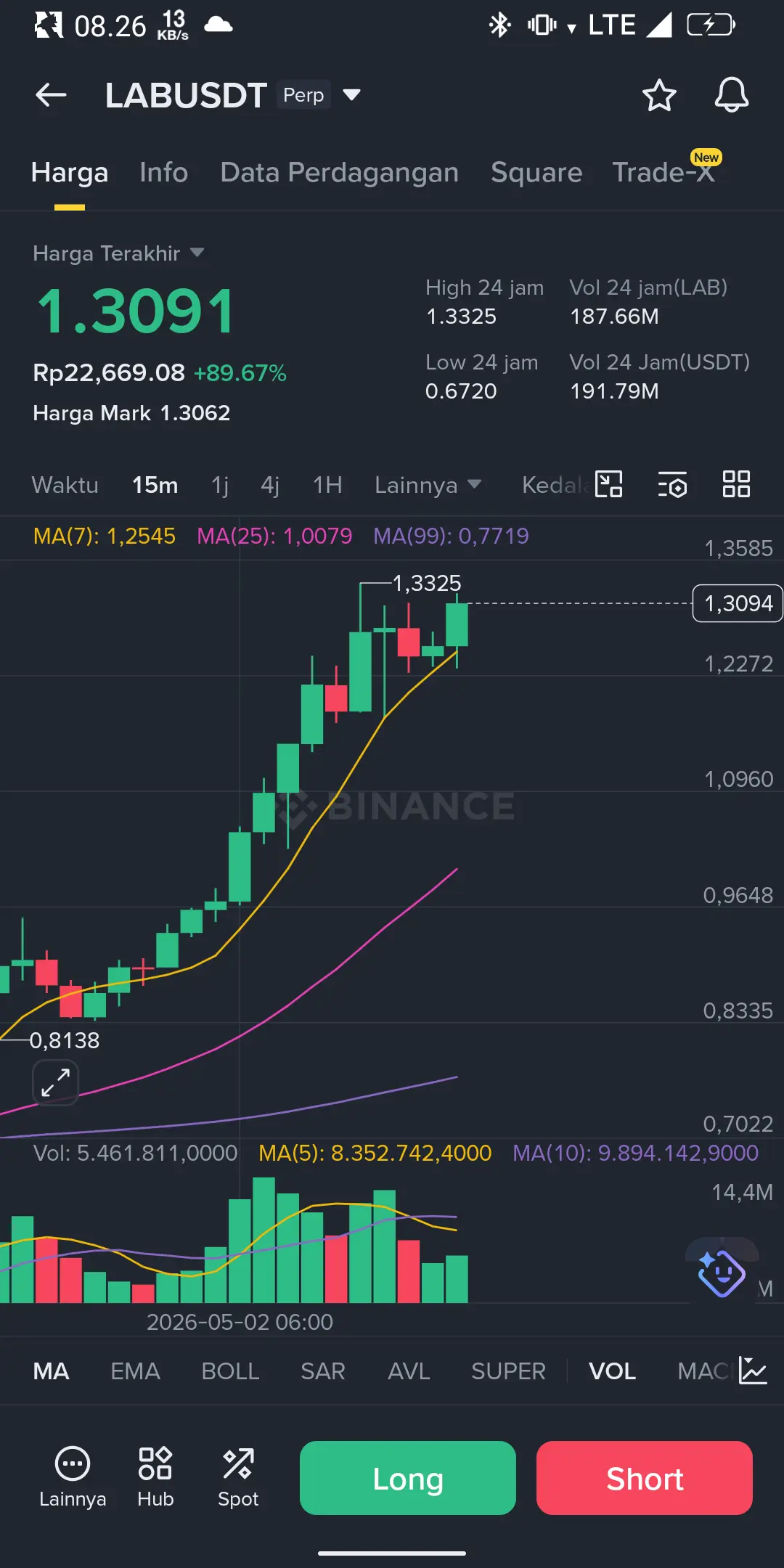Open the Kedalaman depth view
784x1568 pixels.
pyautogui.click(x=555, y=485)
